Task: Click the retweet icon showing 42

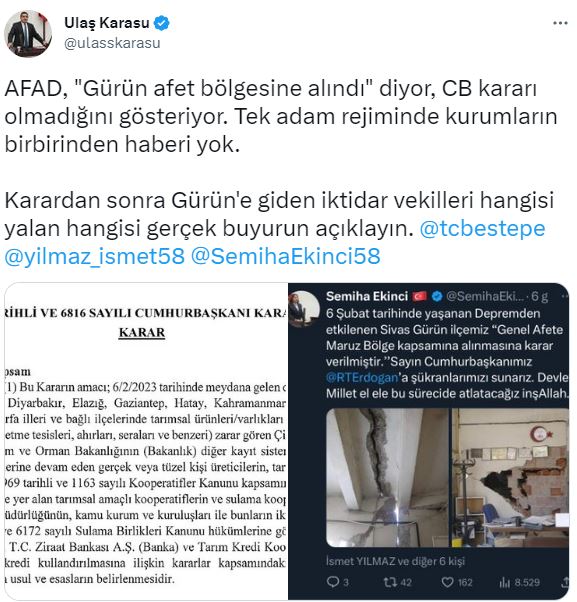Action: [390, 582]
